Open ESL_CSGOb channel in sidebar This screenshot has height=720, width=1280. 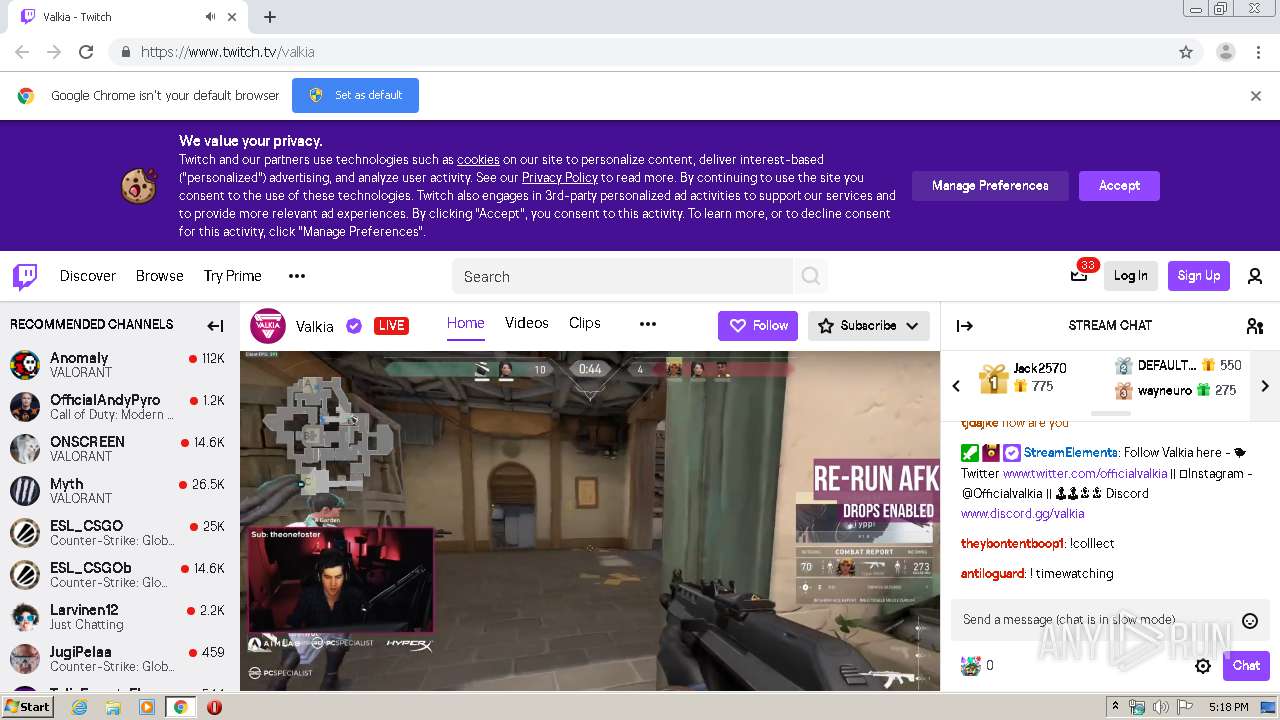(120, 575)
